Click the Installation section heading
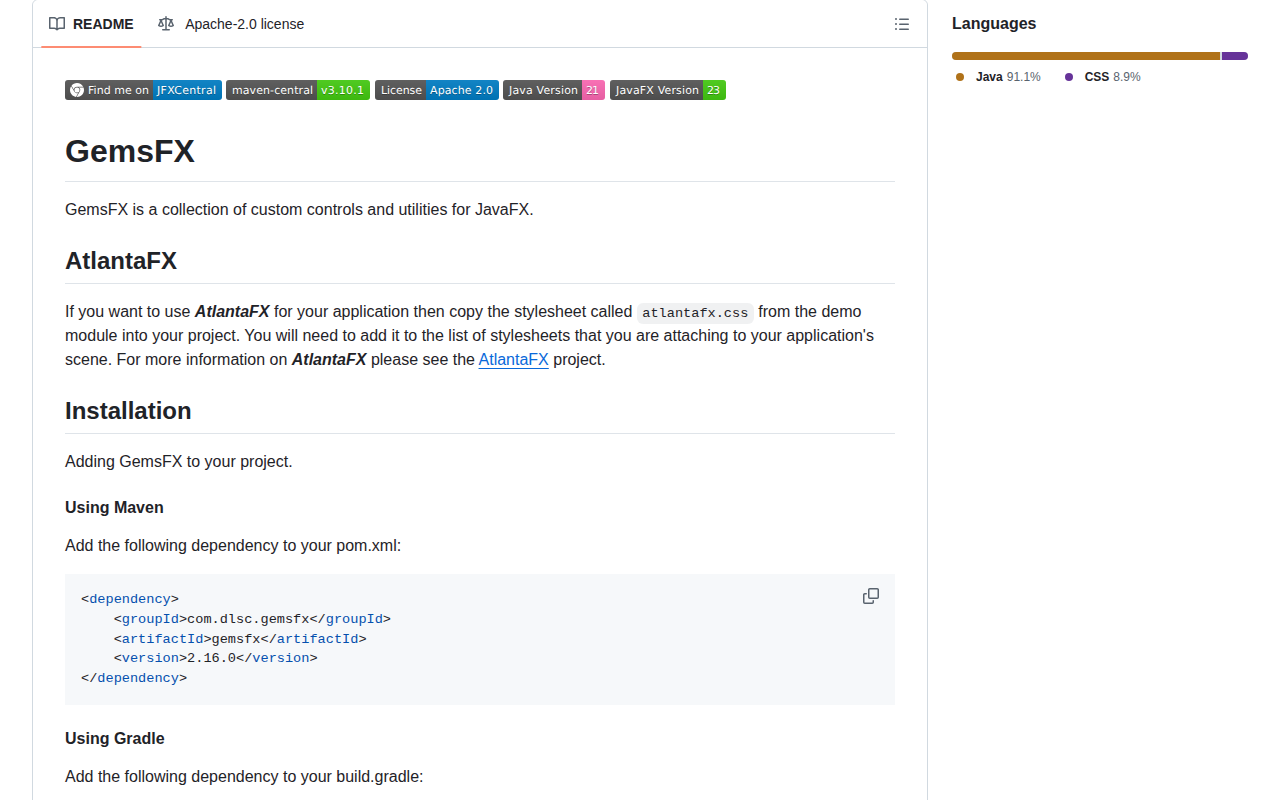1280x800 pixels. pos(128,411)
